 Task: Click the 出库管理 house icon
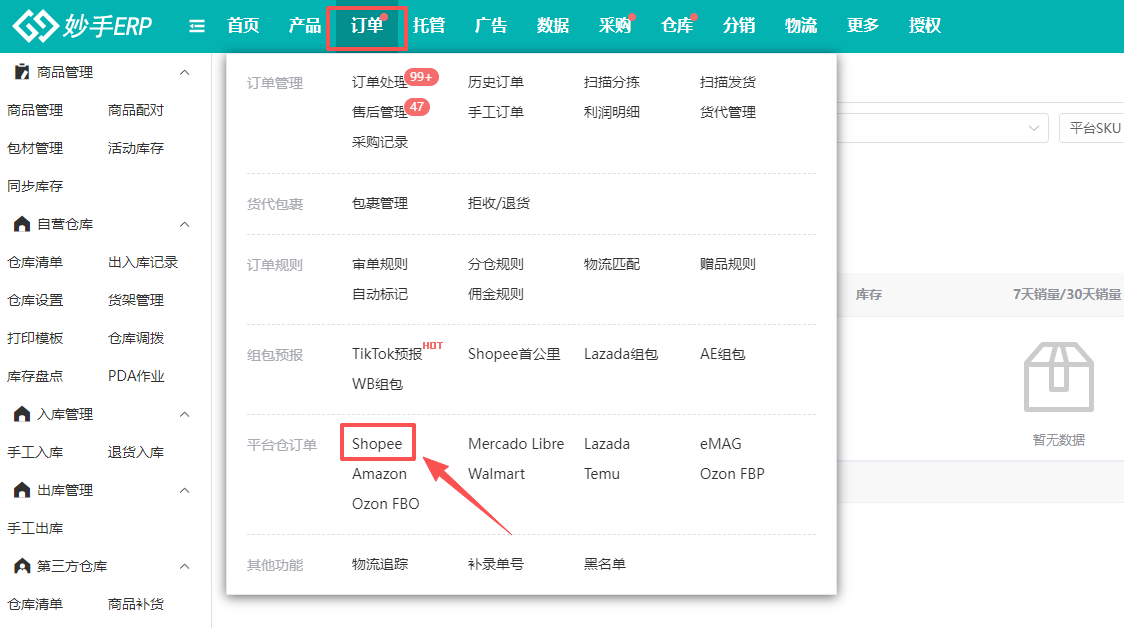pyautogui.click(x=22, y=490)
